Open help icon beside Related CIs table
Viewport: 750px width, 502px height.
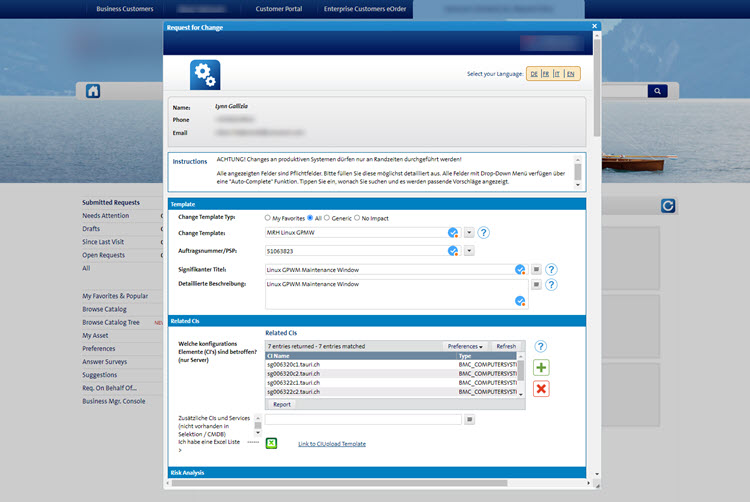click(541, 346)
